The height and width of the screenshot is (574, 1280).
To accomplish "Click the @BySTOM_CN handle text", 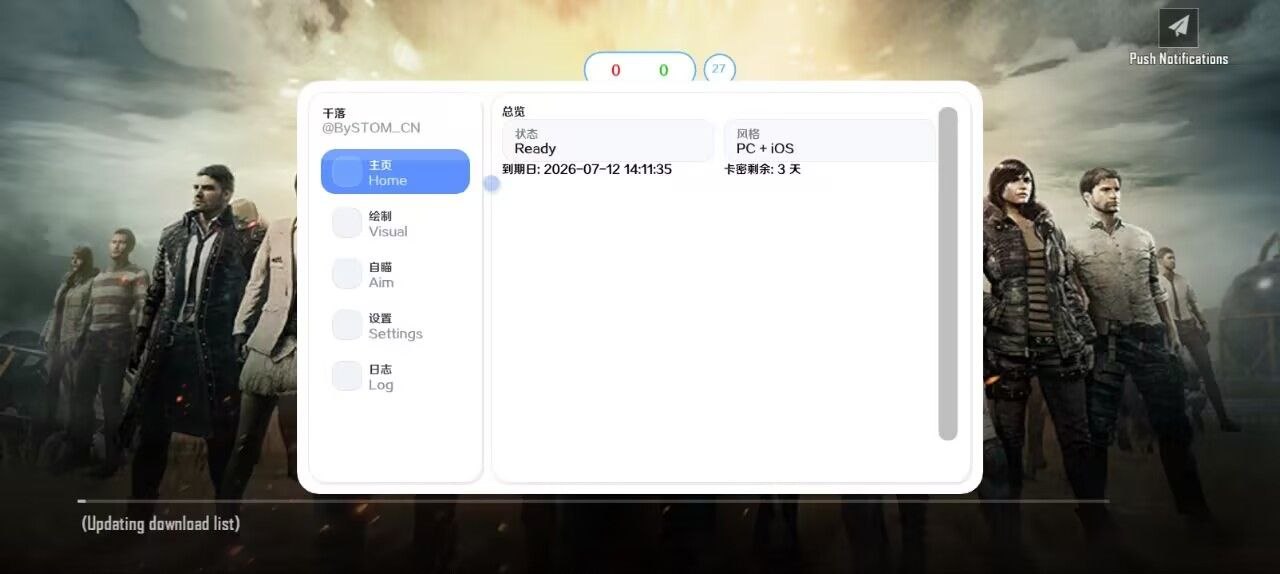I will tap(371, 128).
